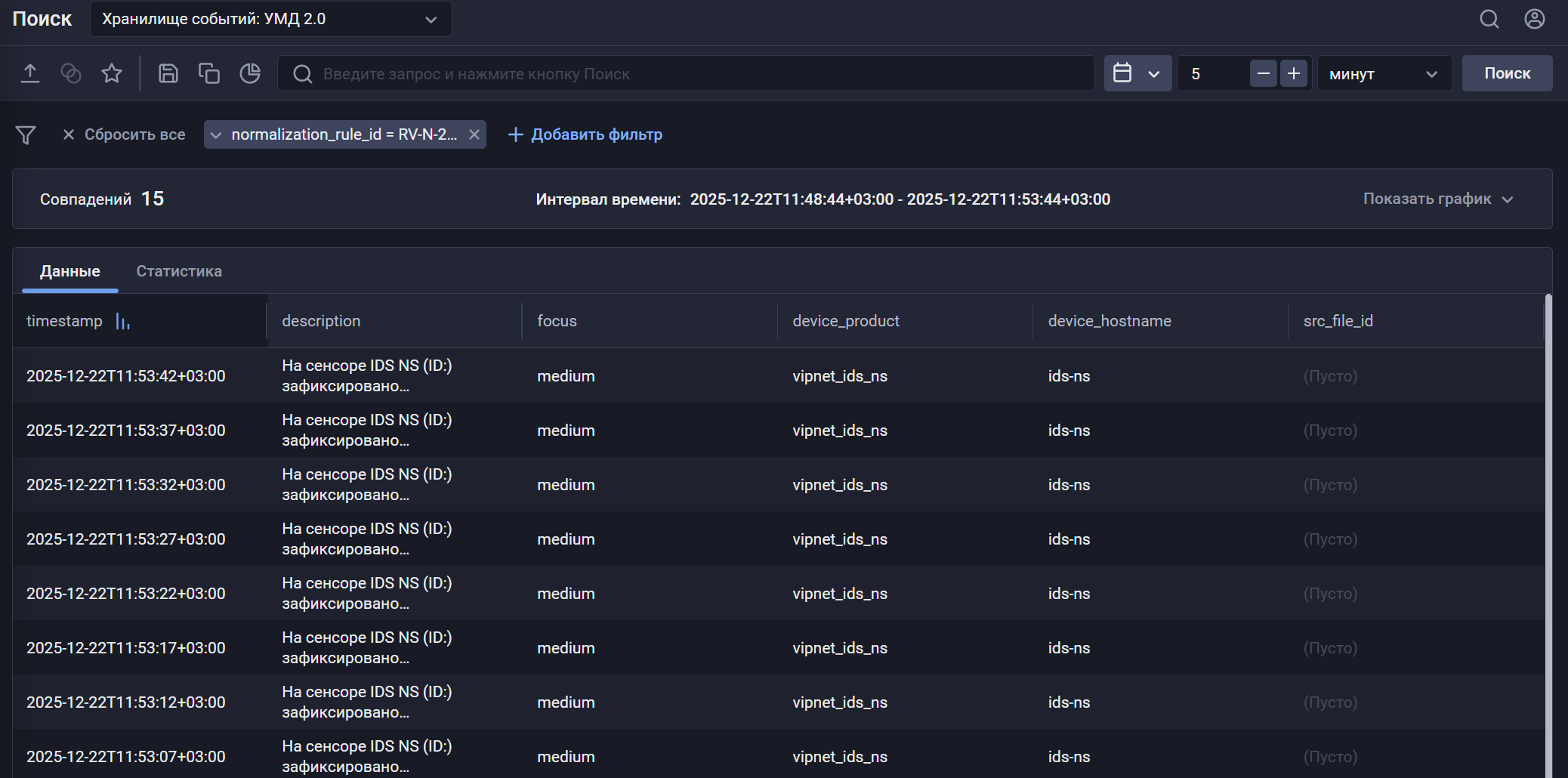Click medium focus value in 11:53:37 row
1568x778 pixels.
(x=566, y=431)
